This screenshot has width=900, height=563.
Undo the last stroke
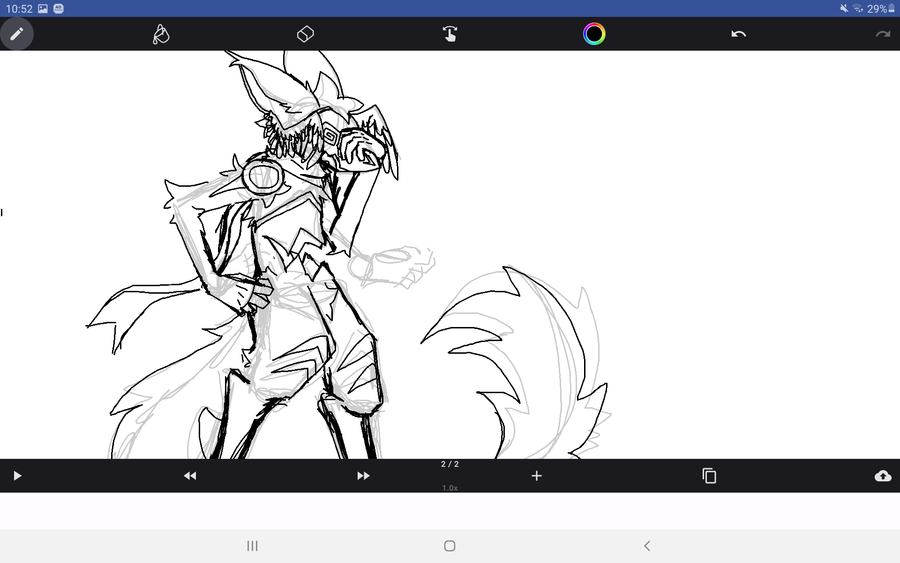tap(738, 34)
